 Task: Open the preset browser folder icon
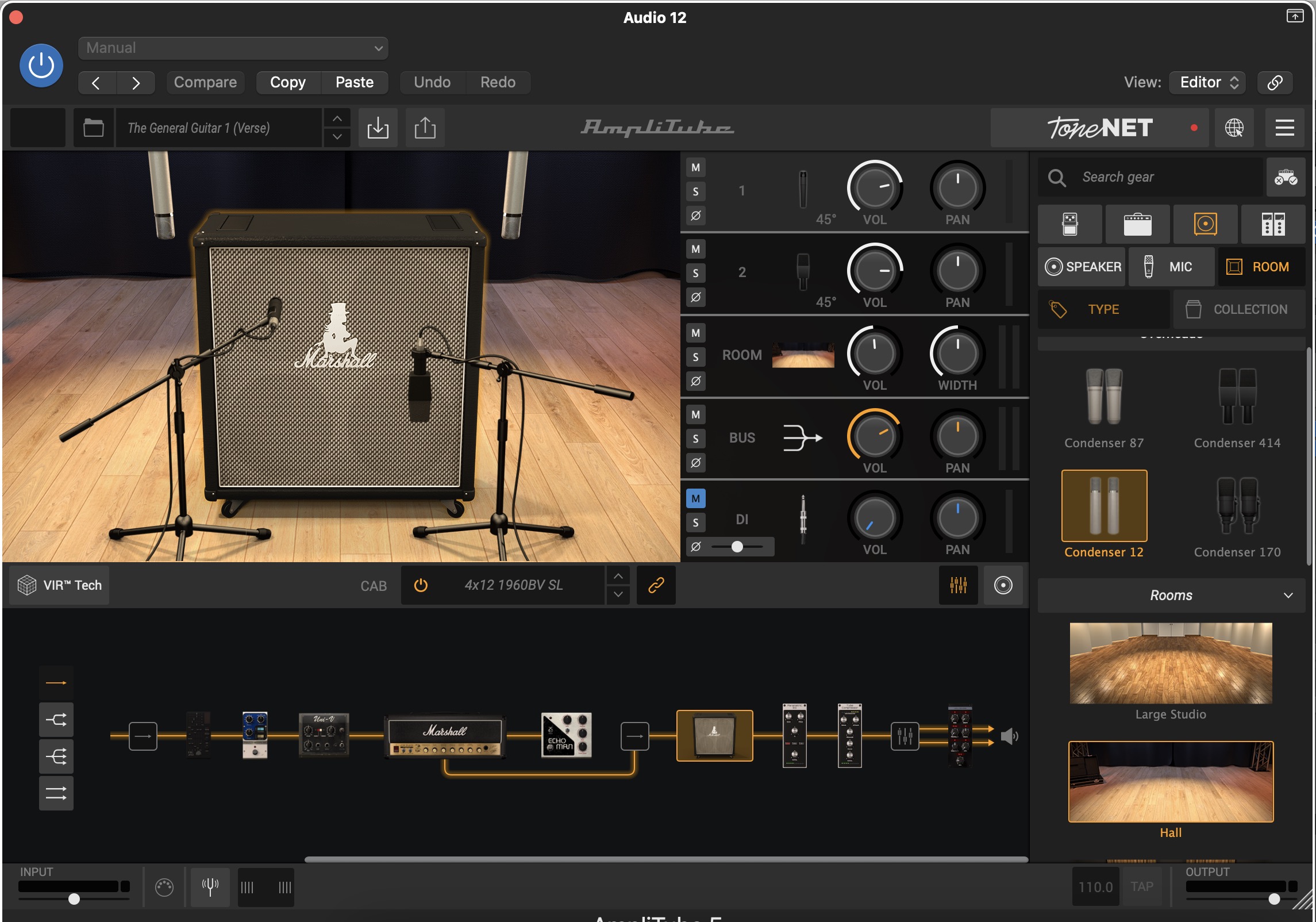point(94,128)
